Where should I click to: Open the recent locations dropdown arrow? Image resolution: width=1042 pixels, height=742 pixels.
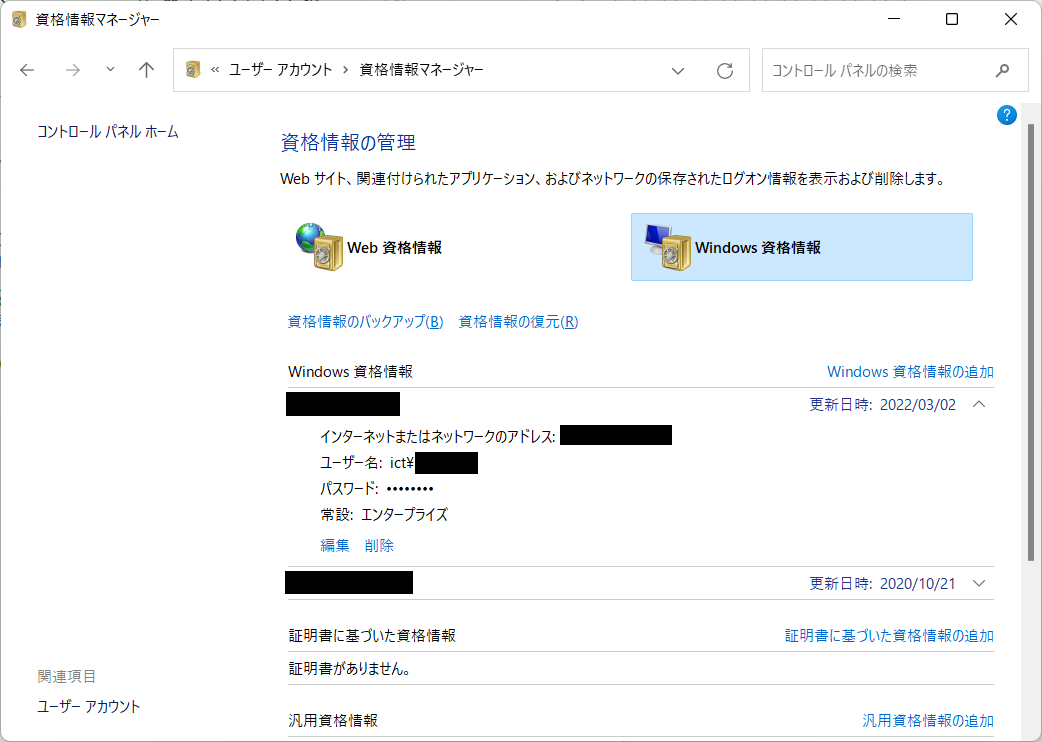click(110, 69)
